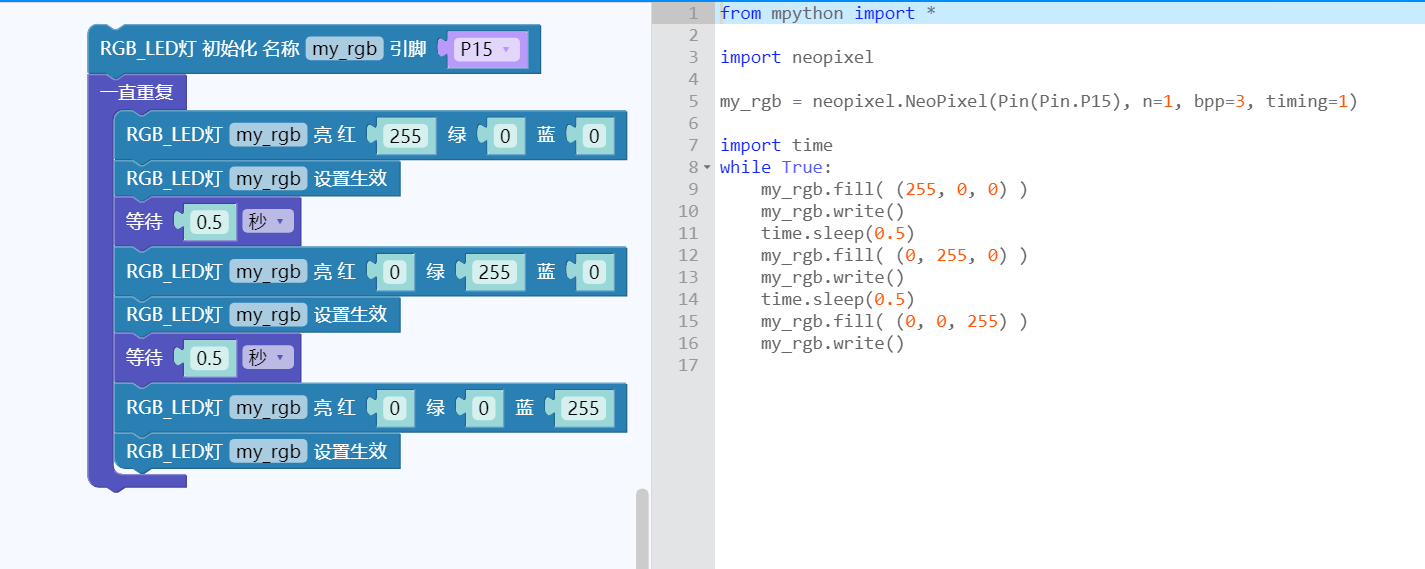The width and height of the screenshot is (1425, 569).
Task: Click the green value 255 input field
Action: tap(494, 272)
